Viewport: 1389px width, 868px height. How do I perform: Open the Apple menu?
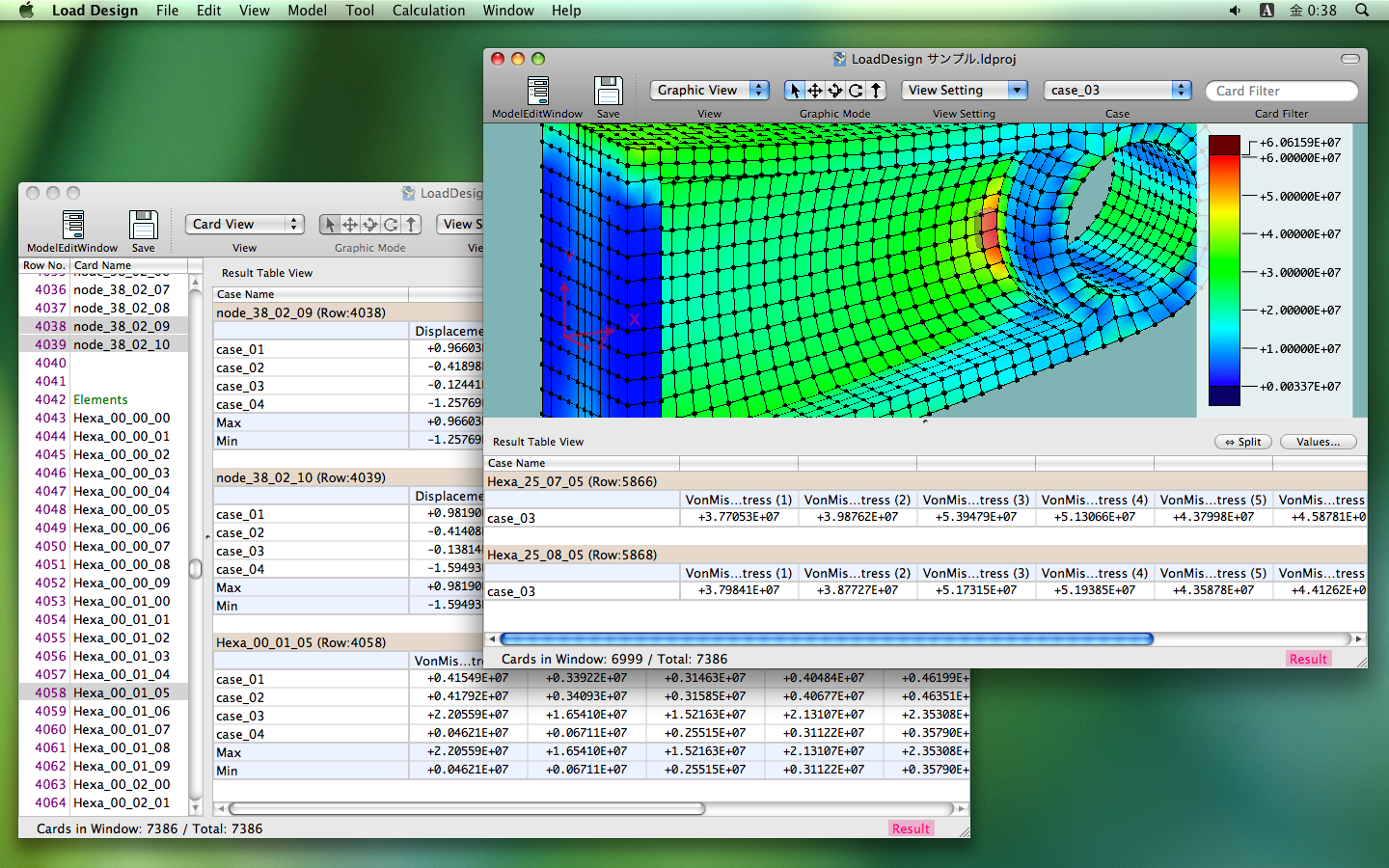coord(26,11)
